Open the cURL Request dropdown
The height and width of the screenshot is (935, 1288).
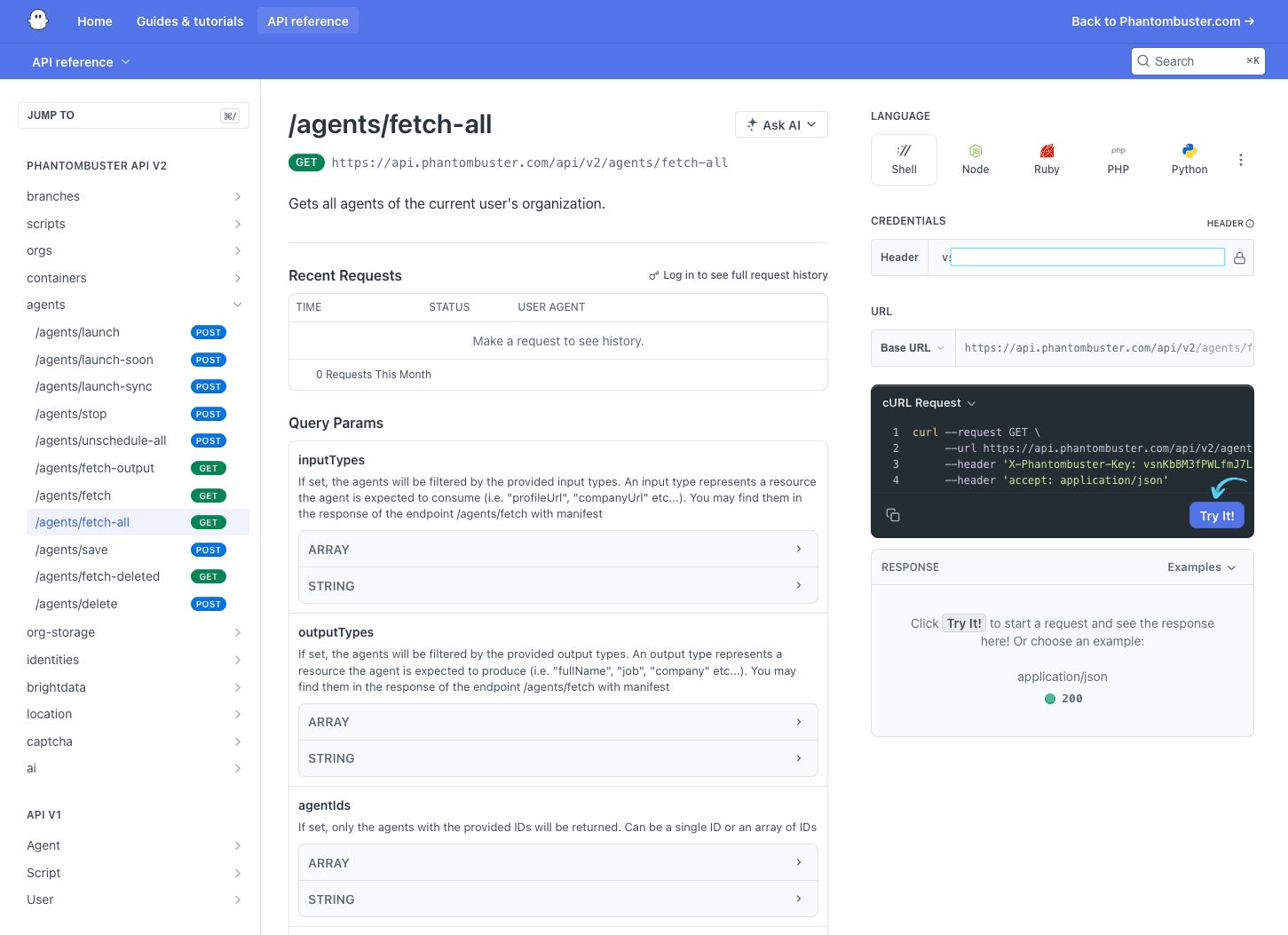[x=928, y=403]
